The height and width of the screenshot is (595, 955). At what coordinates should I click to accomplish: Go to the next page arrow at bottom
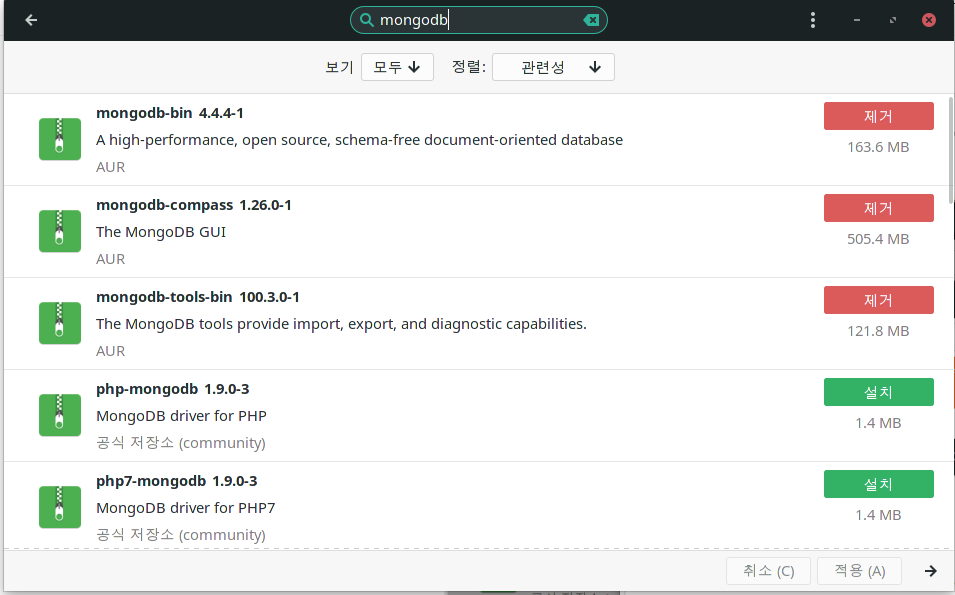pos(930,571)
